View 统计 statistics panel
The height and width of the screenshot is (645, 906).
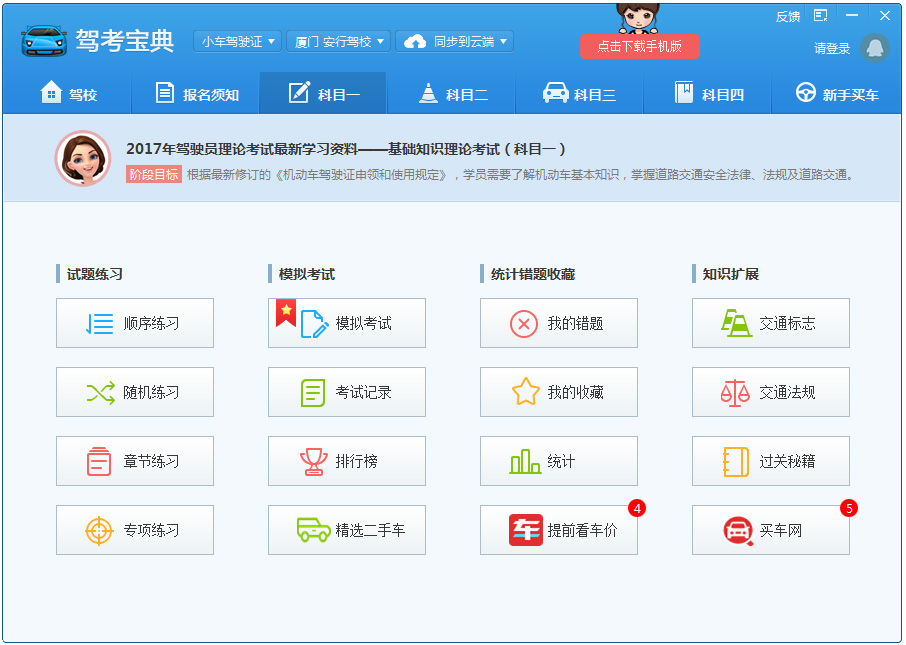(x=558, y=460)
